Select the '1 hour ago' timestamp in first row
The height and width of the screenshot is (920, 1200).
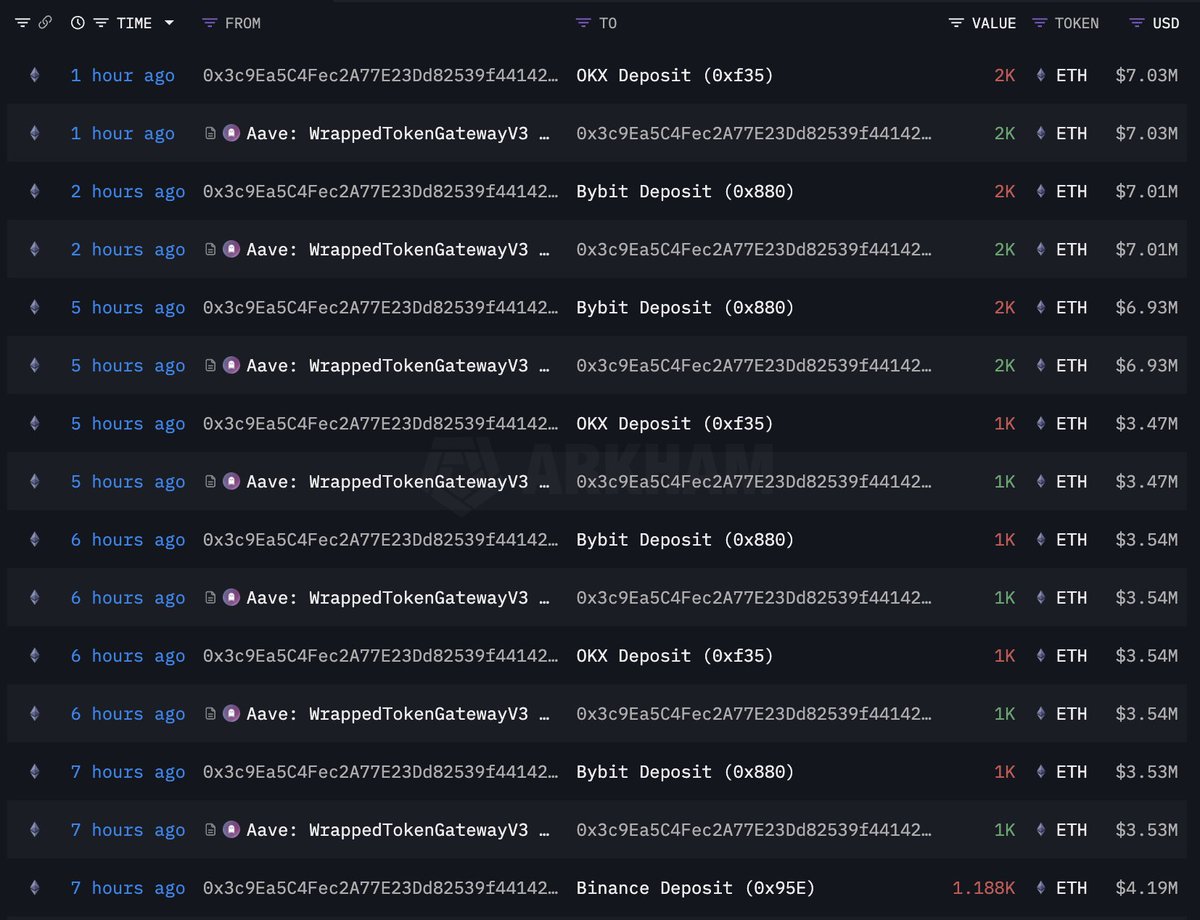[x=122, y=75]
